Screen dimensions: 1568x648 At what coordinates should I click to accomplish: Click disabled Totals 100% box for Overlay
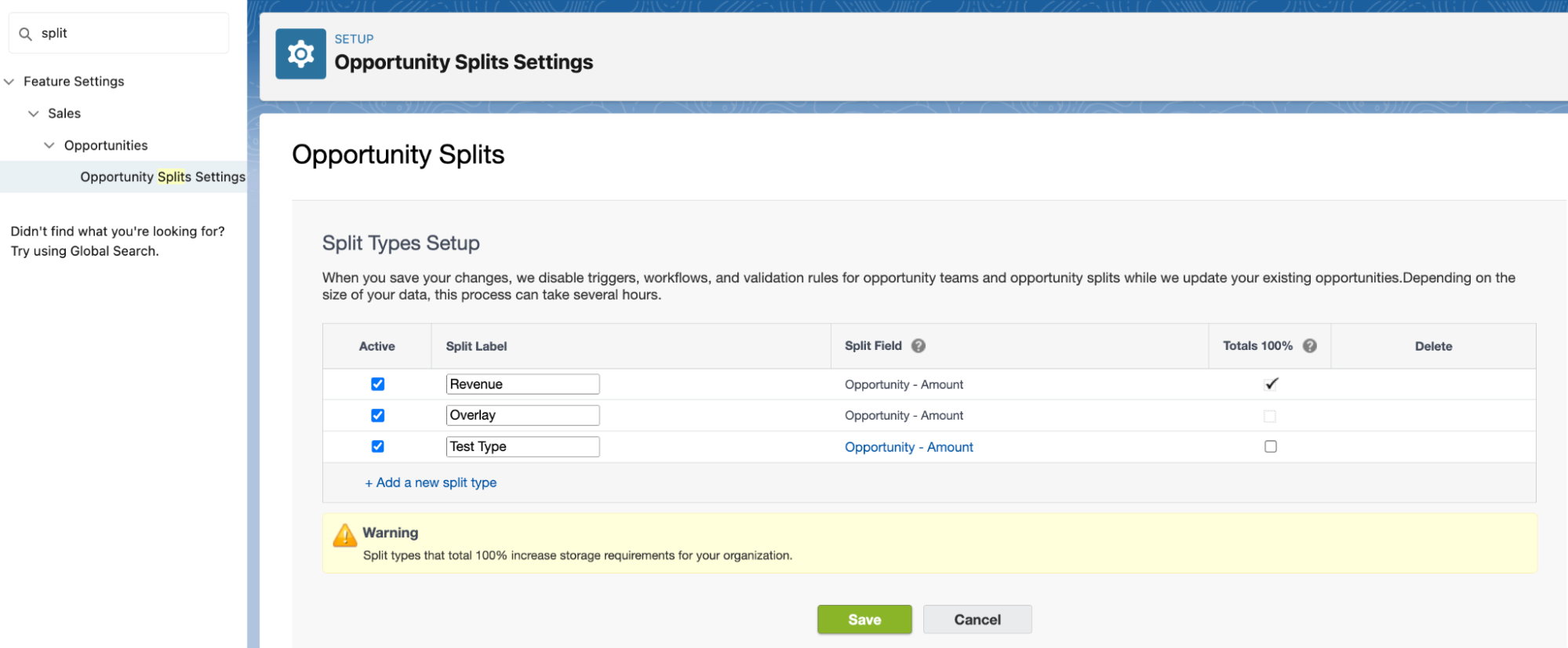pos(1270,416)
